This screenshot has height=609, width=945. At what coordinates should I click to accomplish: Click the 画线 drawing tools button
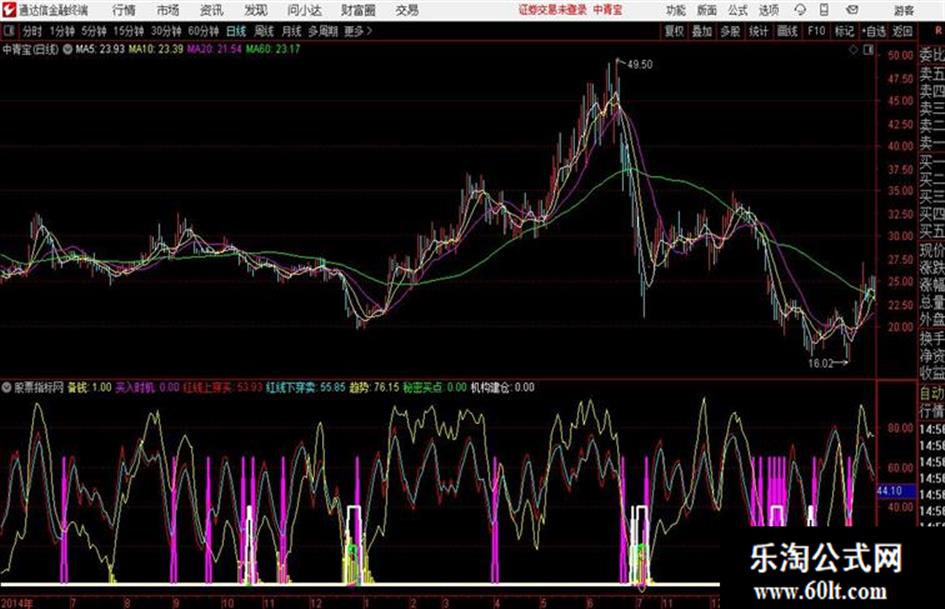[787, 31]
